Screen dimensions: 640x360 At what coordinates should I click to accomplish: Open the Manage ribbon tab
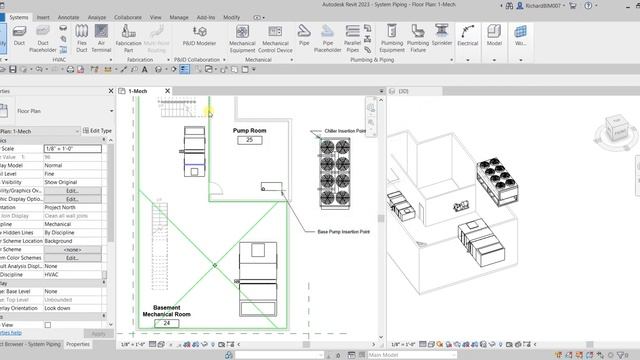pyautogui.click(x=179, y=18)
